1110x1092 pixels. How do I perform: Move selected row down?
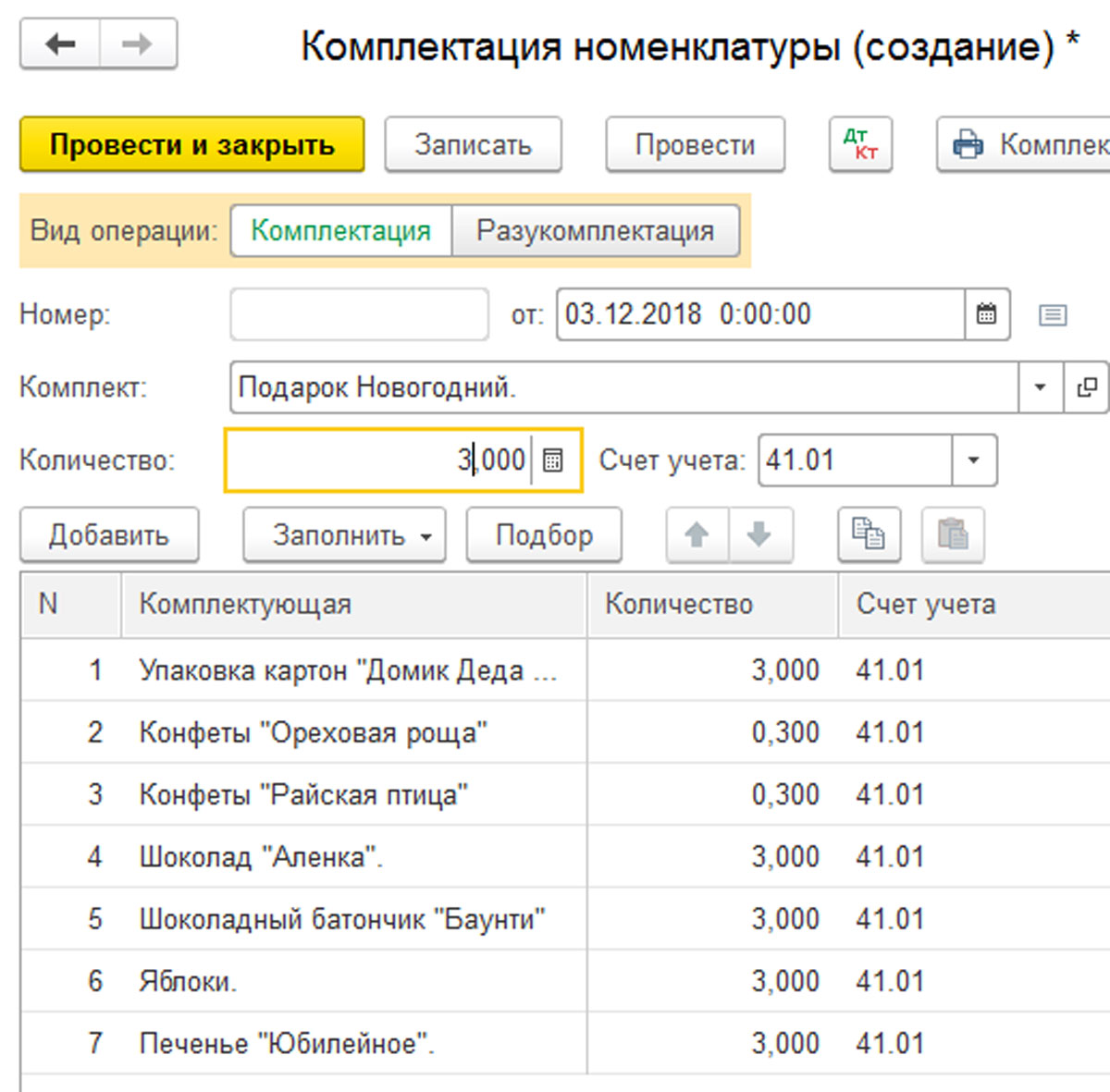(759, 534)
